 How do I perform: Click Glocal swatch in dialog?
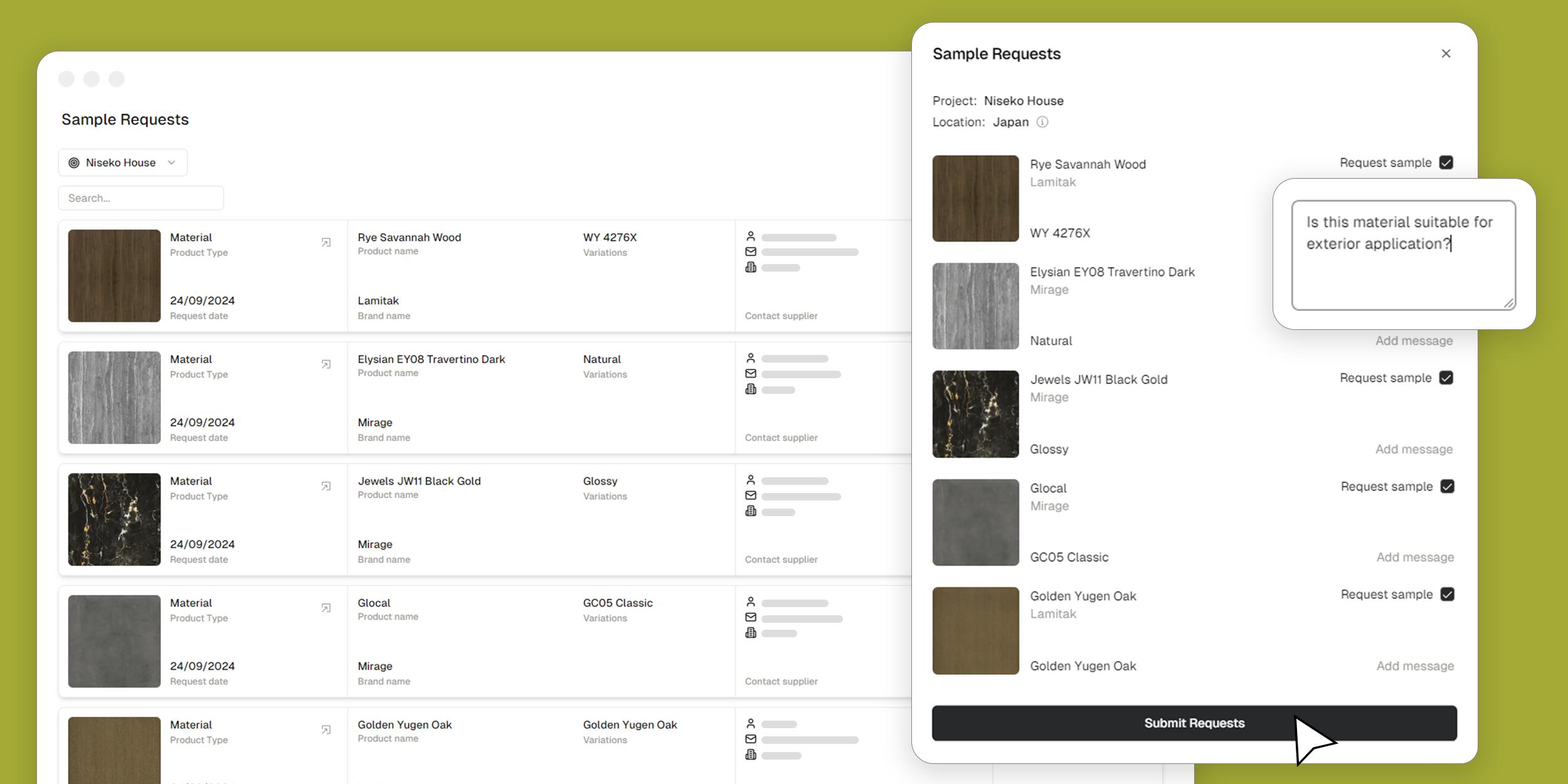pyautogui.click(x=975, y=522)
